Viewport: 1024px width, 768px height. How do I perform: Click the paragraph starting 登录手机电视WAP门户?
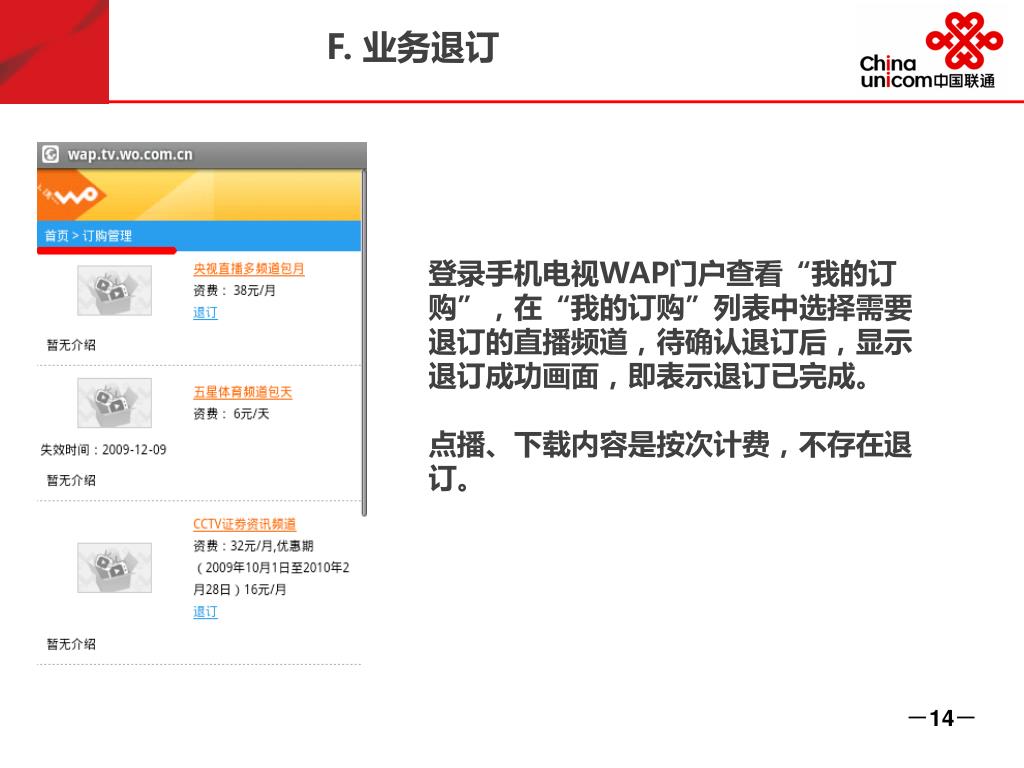[670, 325]
